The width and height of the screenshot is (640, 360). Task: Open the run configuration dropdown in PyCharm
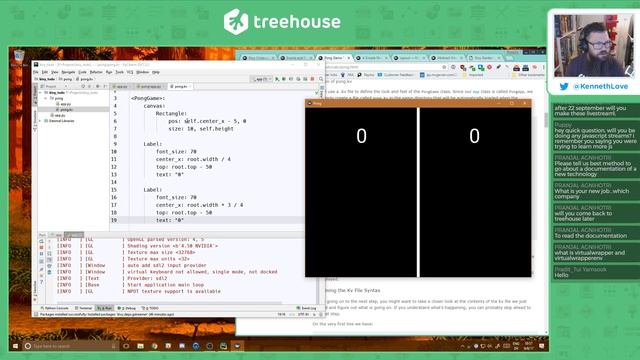[x=262, y=79]
